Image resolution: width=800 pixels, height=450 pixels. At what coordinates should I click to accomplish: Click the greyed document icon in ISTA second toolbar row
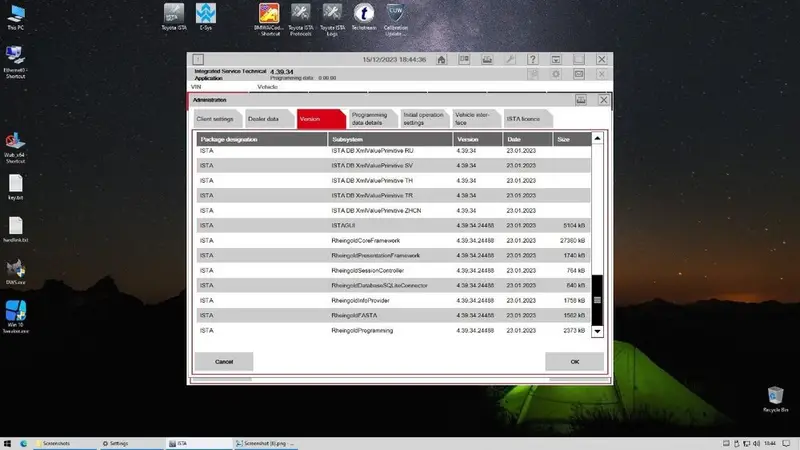(x=533, y=74)
